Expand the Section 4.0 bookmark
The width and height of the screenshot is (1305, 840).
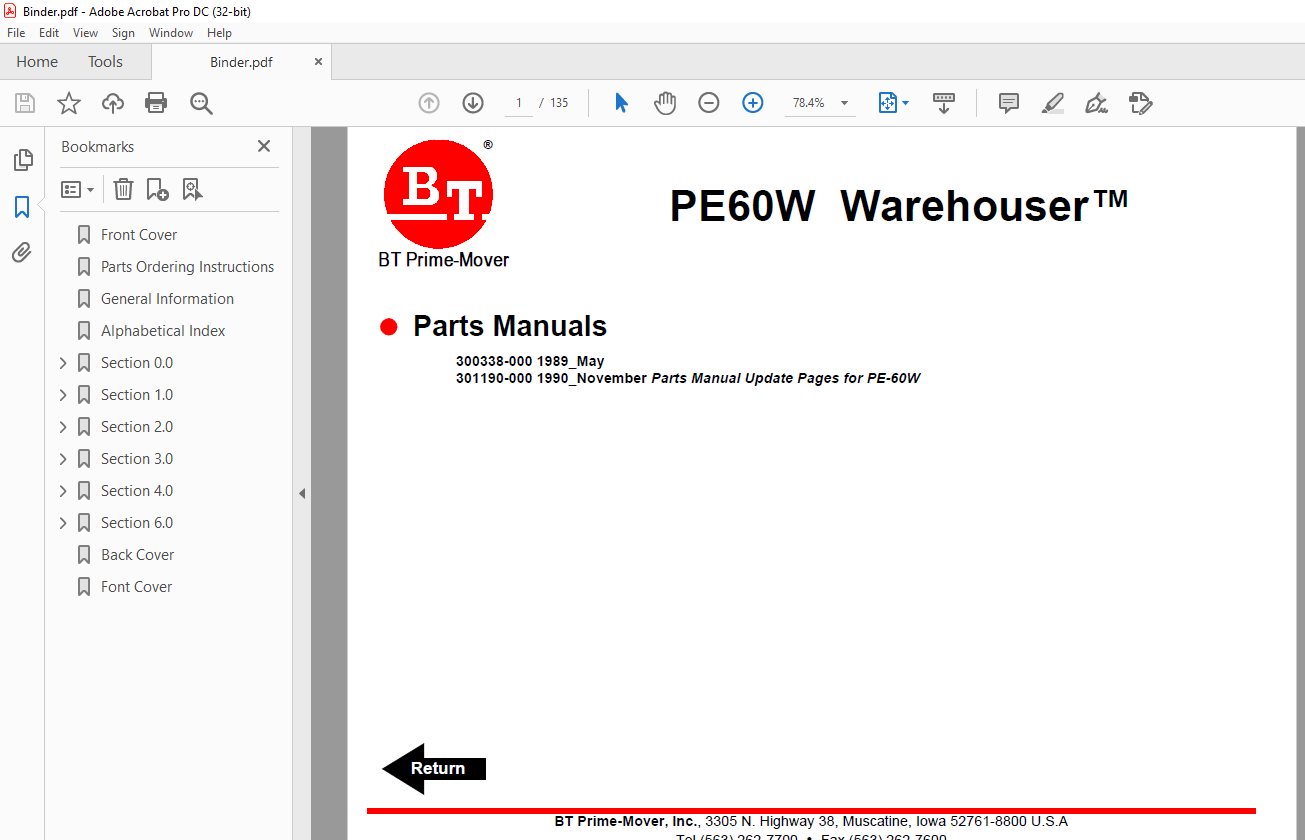(x=63, y=491)
